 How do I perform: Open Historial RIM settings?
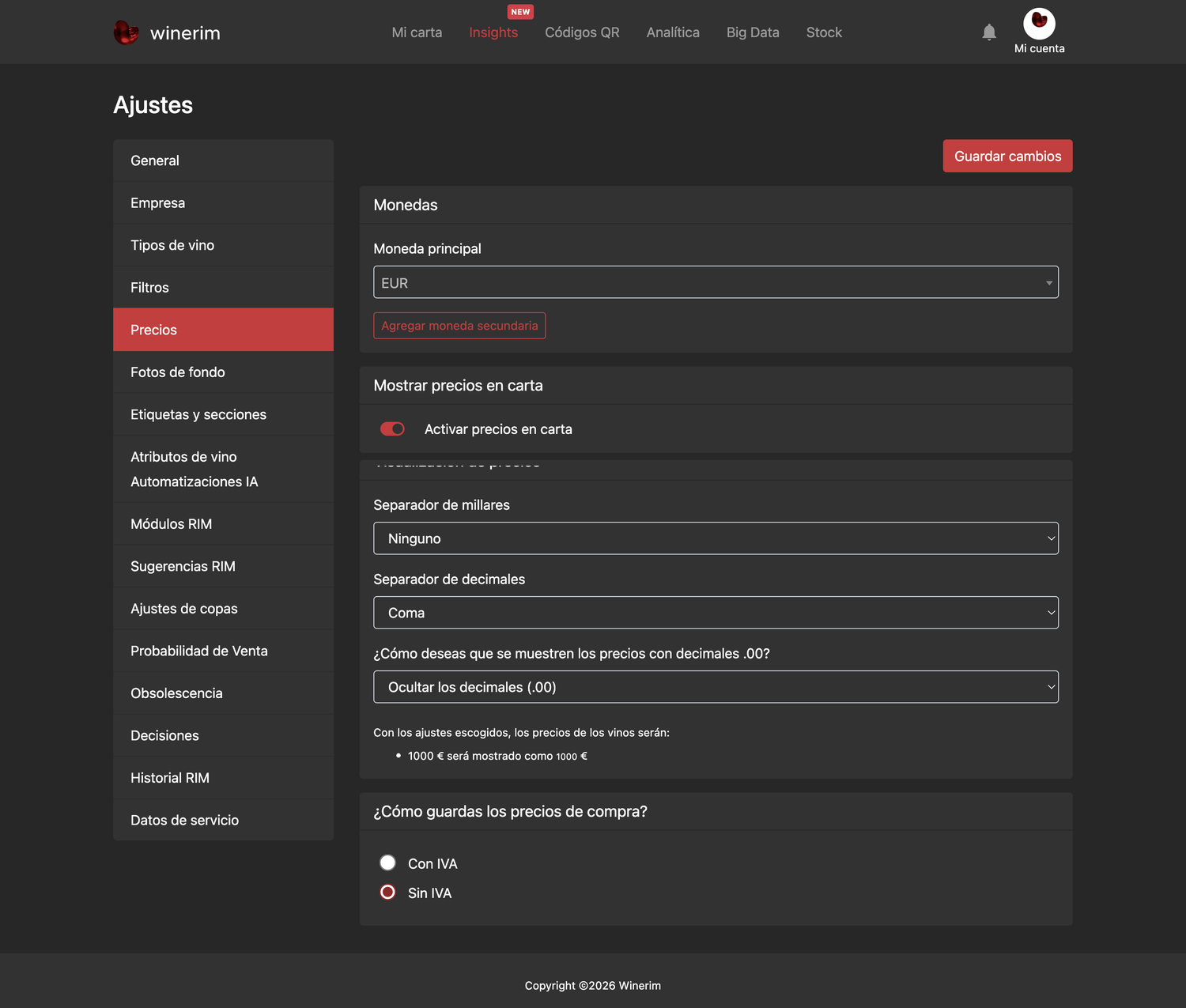tap(223, 778)
